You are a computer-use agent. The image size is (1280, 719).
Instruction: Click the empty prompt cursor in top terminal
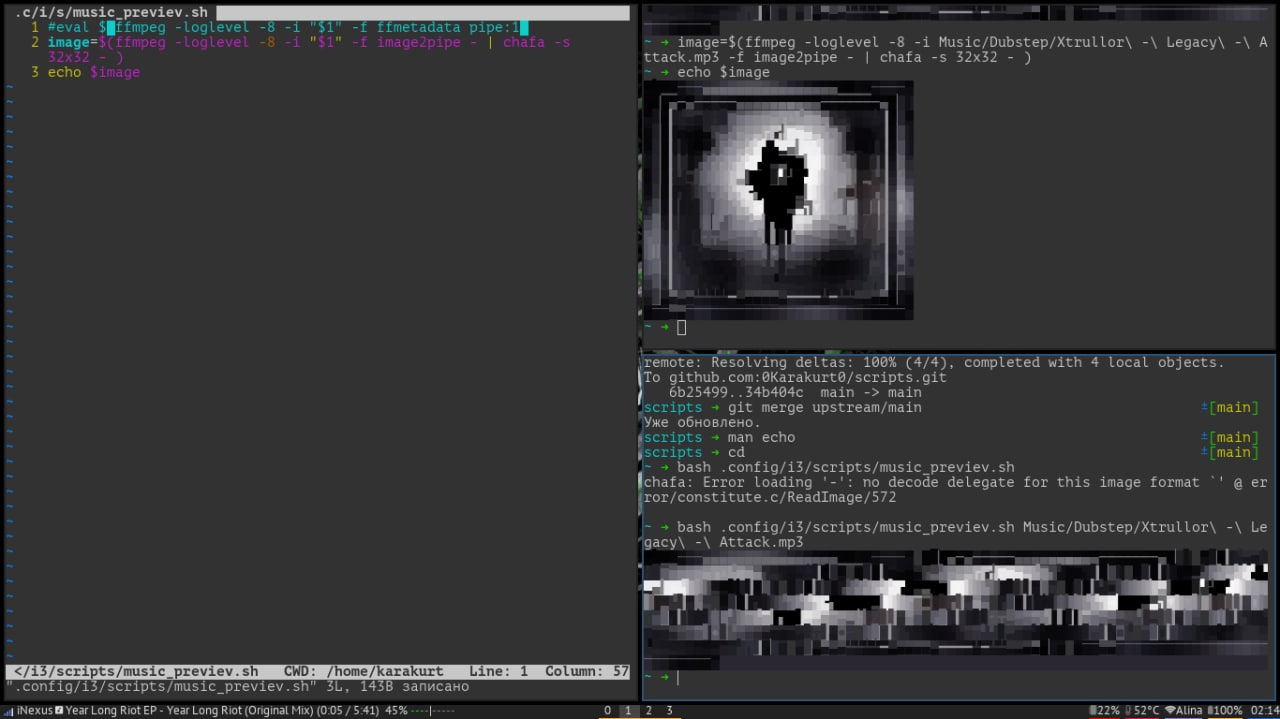pos(681,327)
